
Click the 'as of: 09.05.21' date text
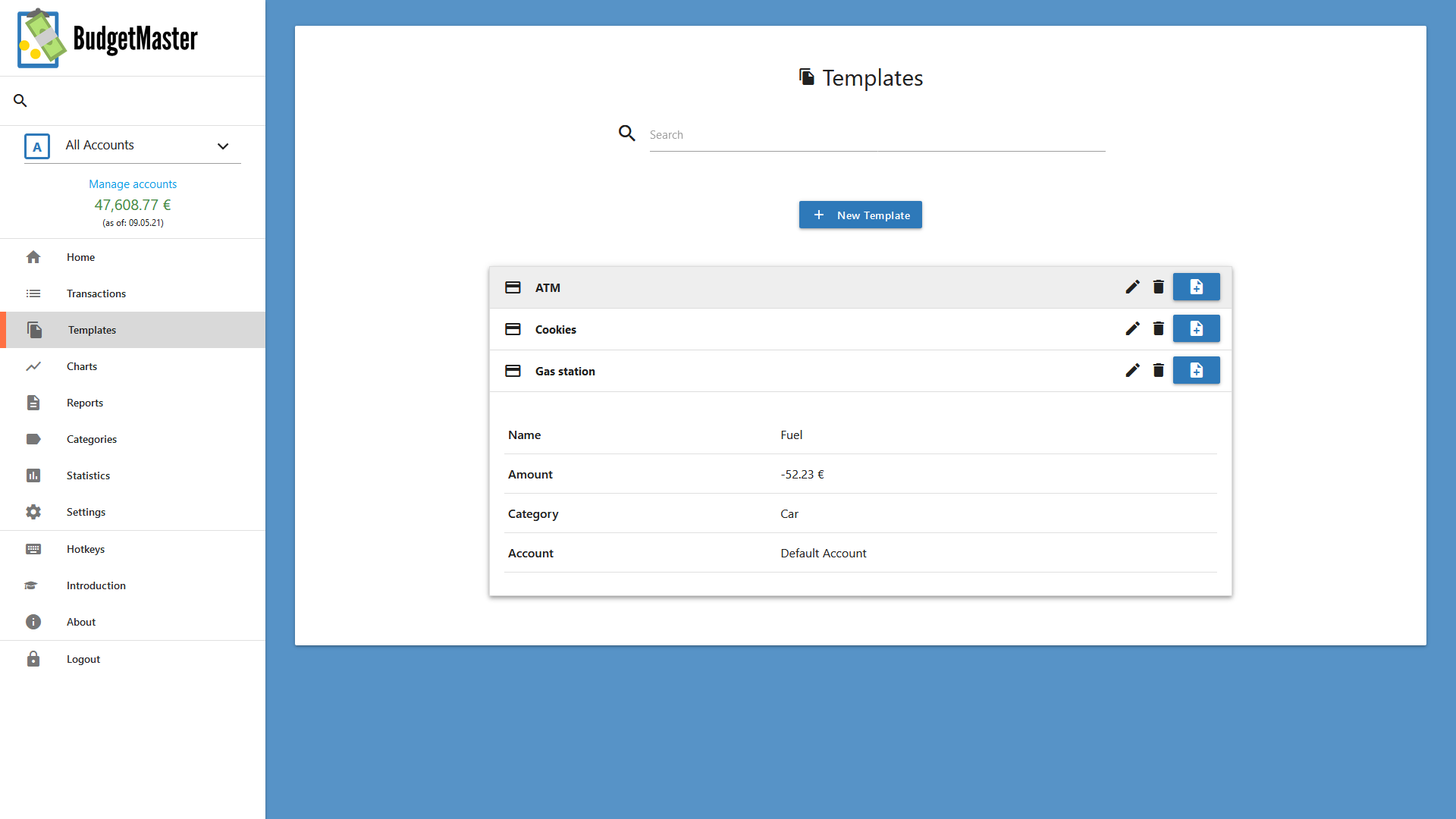point(133,223)
